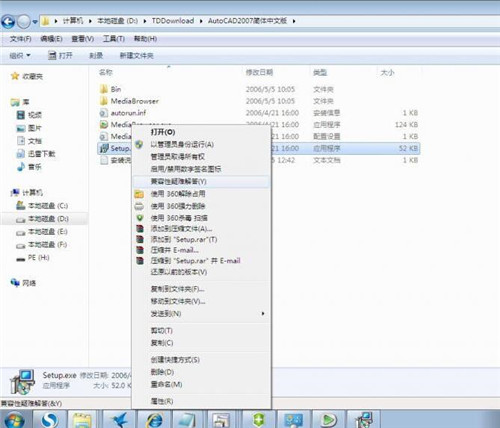This screenshot has width=500, height=428.
Task: Go to TDDownload in the address bar
Action: pyautogui.click(x=173, y=21)
